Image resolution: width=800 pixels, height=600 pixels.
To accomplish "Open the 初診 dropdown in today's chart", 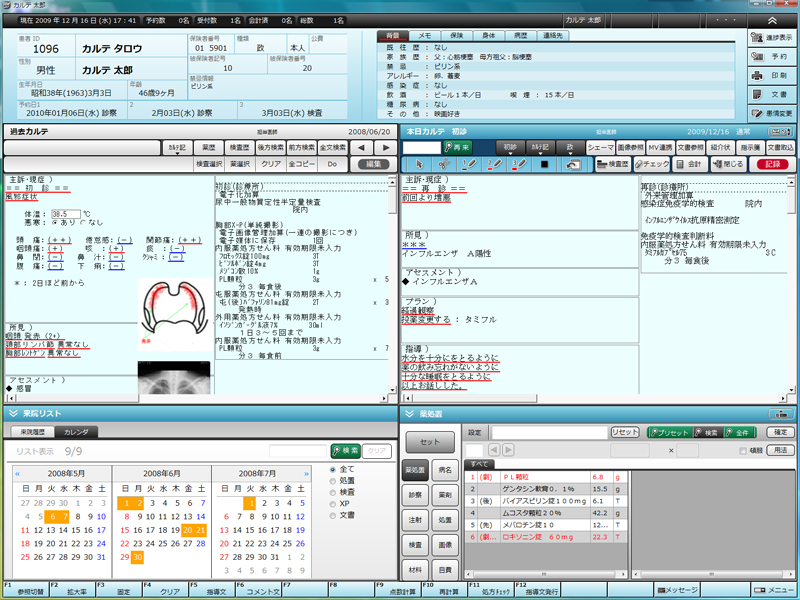I will pos(513,147).
